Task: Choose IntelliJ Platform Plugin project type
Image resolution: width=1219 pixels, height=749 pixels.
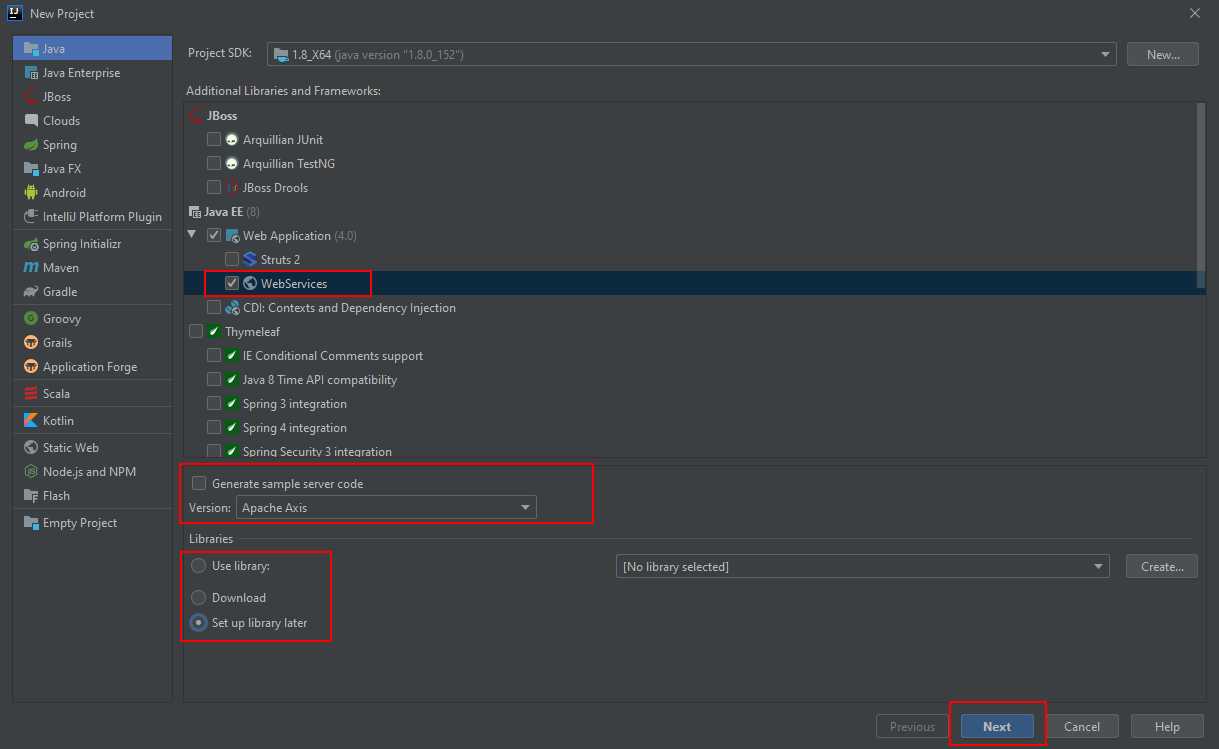Action: (92, 216)
